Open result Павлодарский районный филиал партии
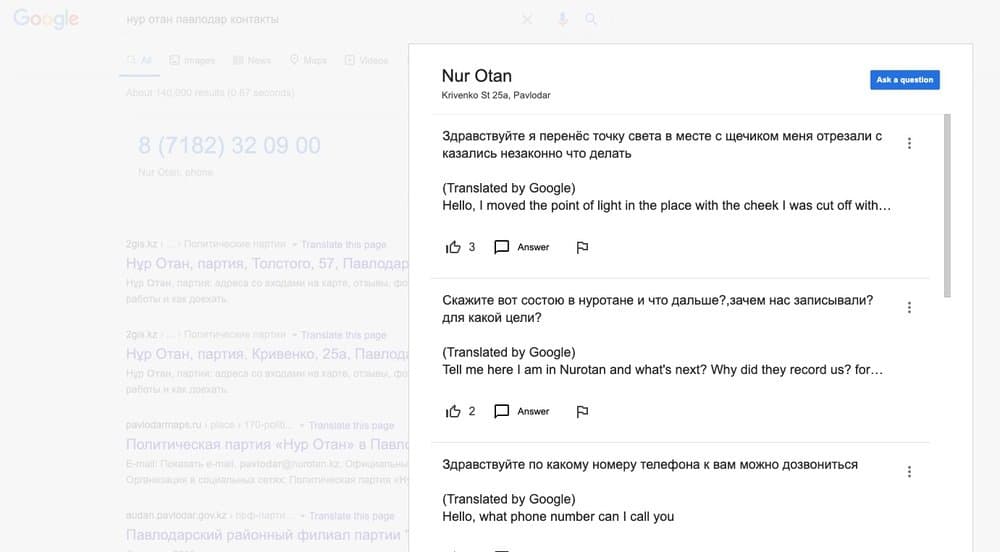The width and height of the screenshot is (1000, 552). point(267,535)
